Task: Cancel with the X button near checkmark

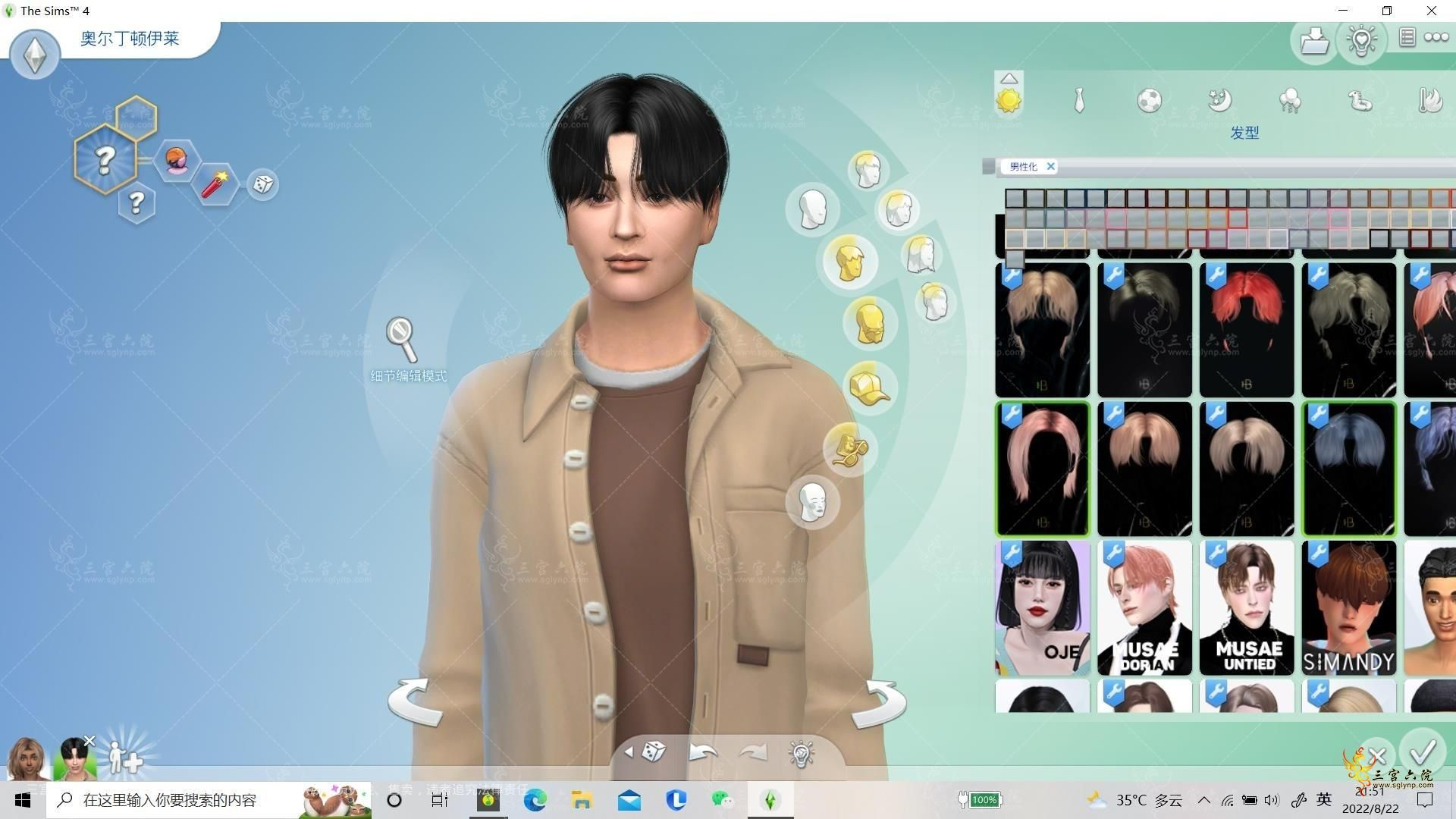Action: coord(1377,755)
